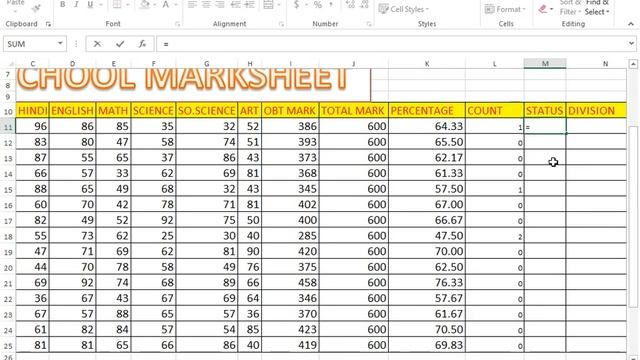Apply Percent Style

tap(318, 4)
